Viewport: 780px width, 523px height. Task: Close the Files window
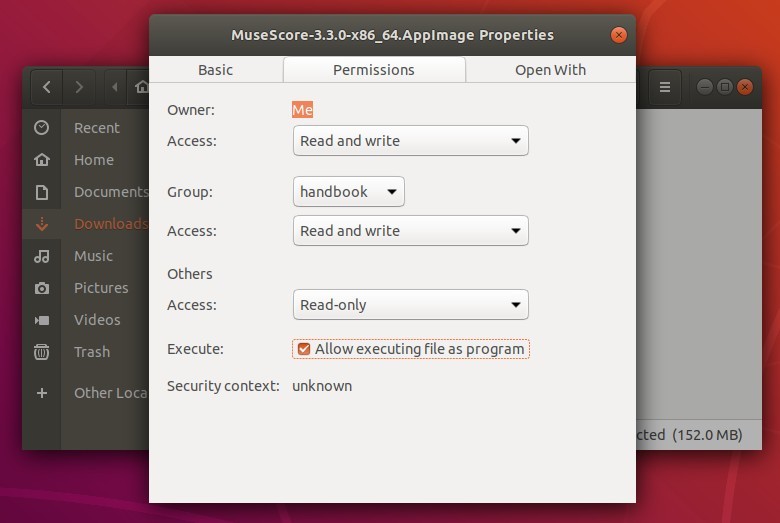coord(745,87)
